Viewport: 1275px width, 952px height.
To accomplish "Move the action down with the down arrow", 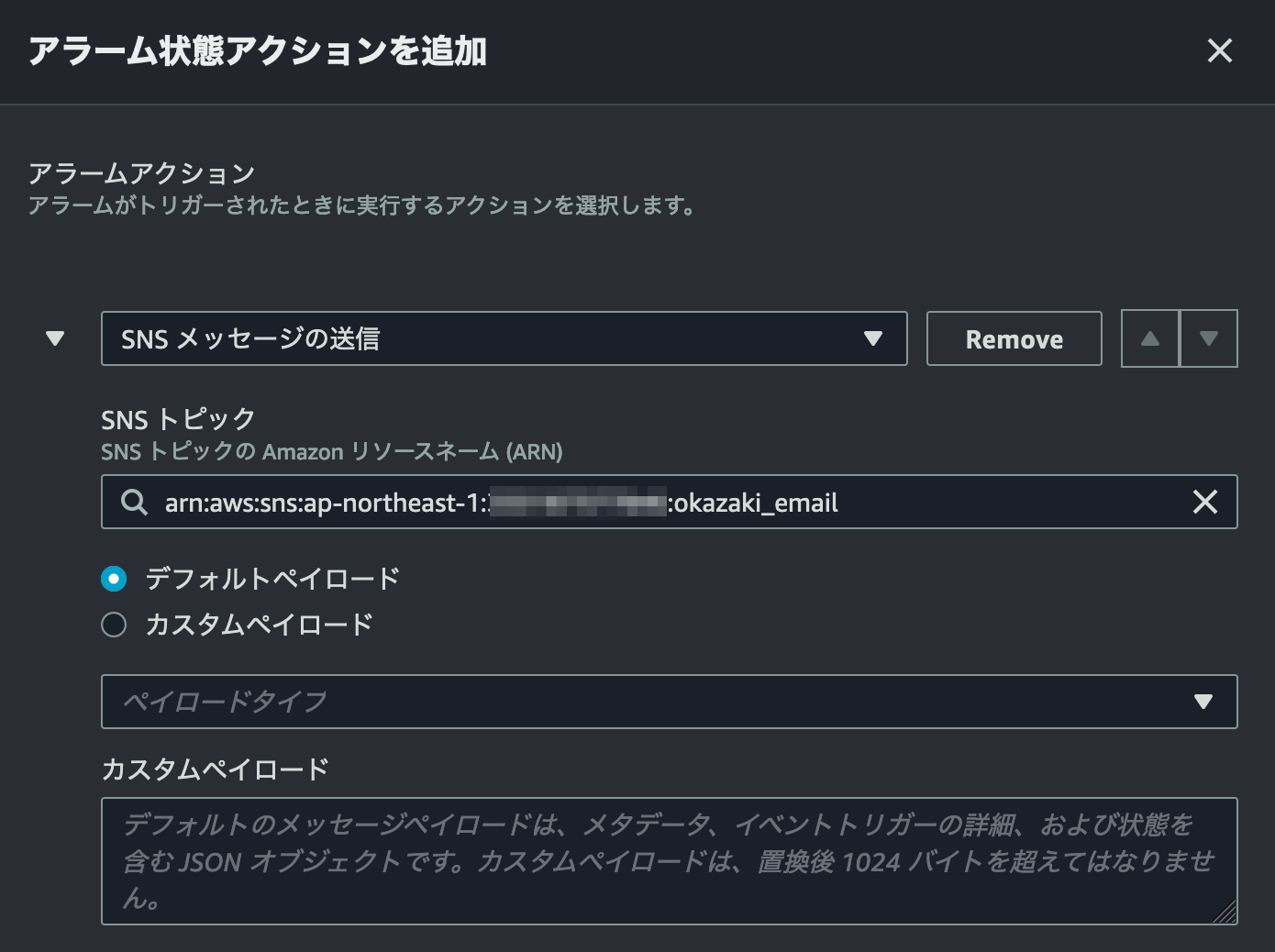I will [1208, 338].
